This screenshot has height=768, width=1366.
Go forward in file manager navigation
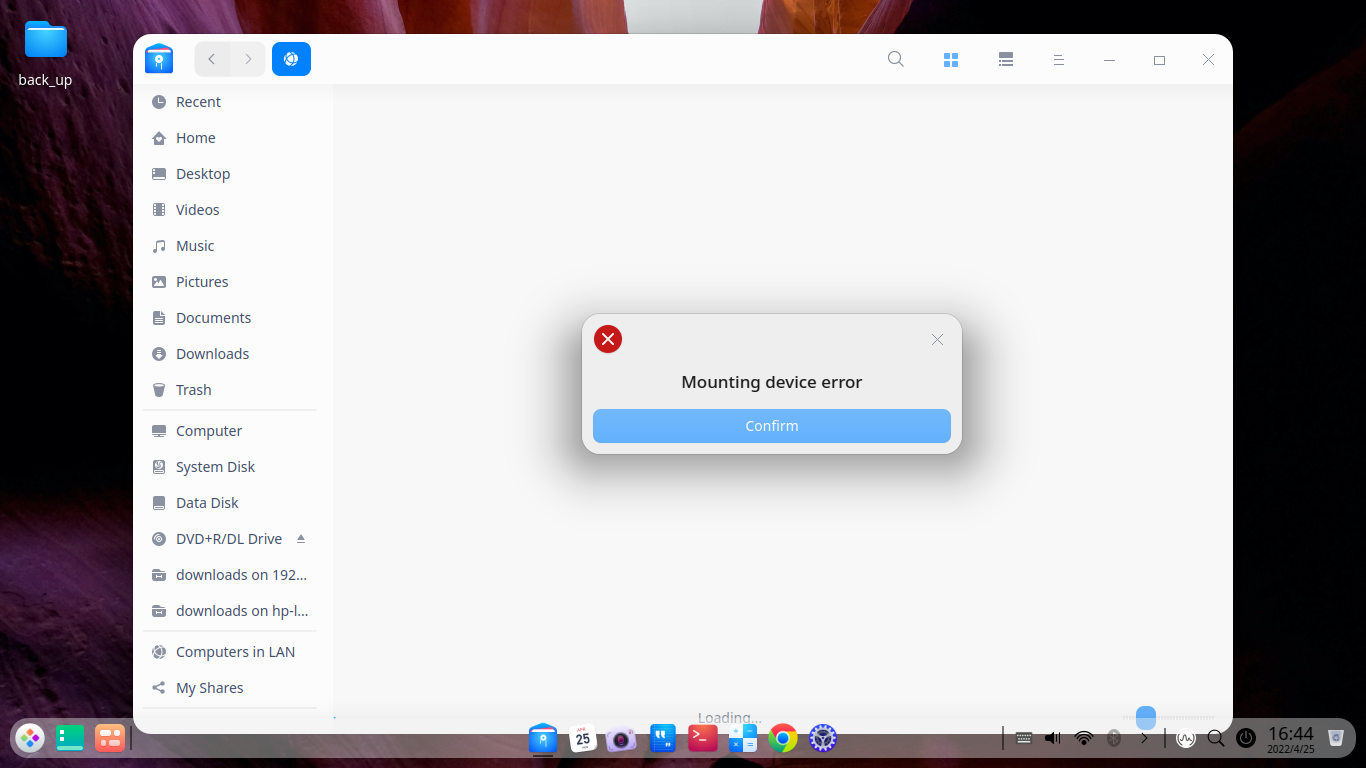coord(248,59)
